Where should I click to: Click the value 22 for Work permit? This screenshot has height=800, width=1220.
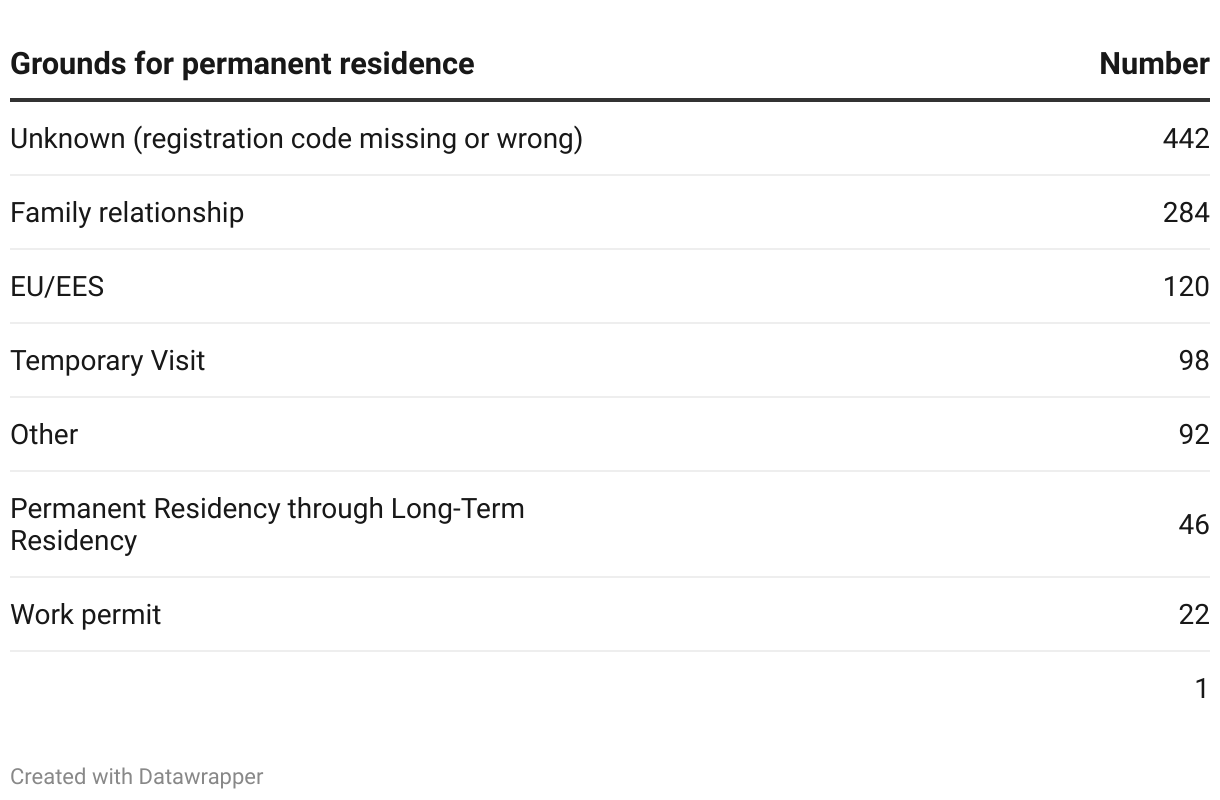(x=1193, y=615)
